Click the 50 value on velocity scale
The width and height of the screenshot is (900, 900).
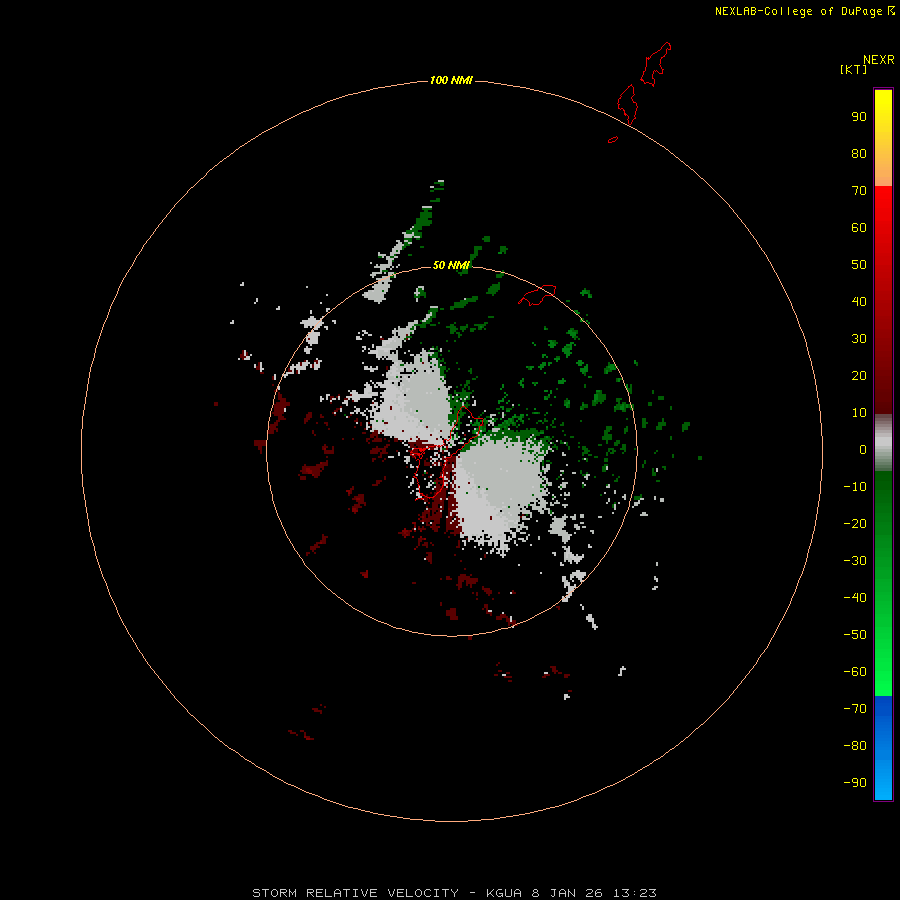click(859, 265)
